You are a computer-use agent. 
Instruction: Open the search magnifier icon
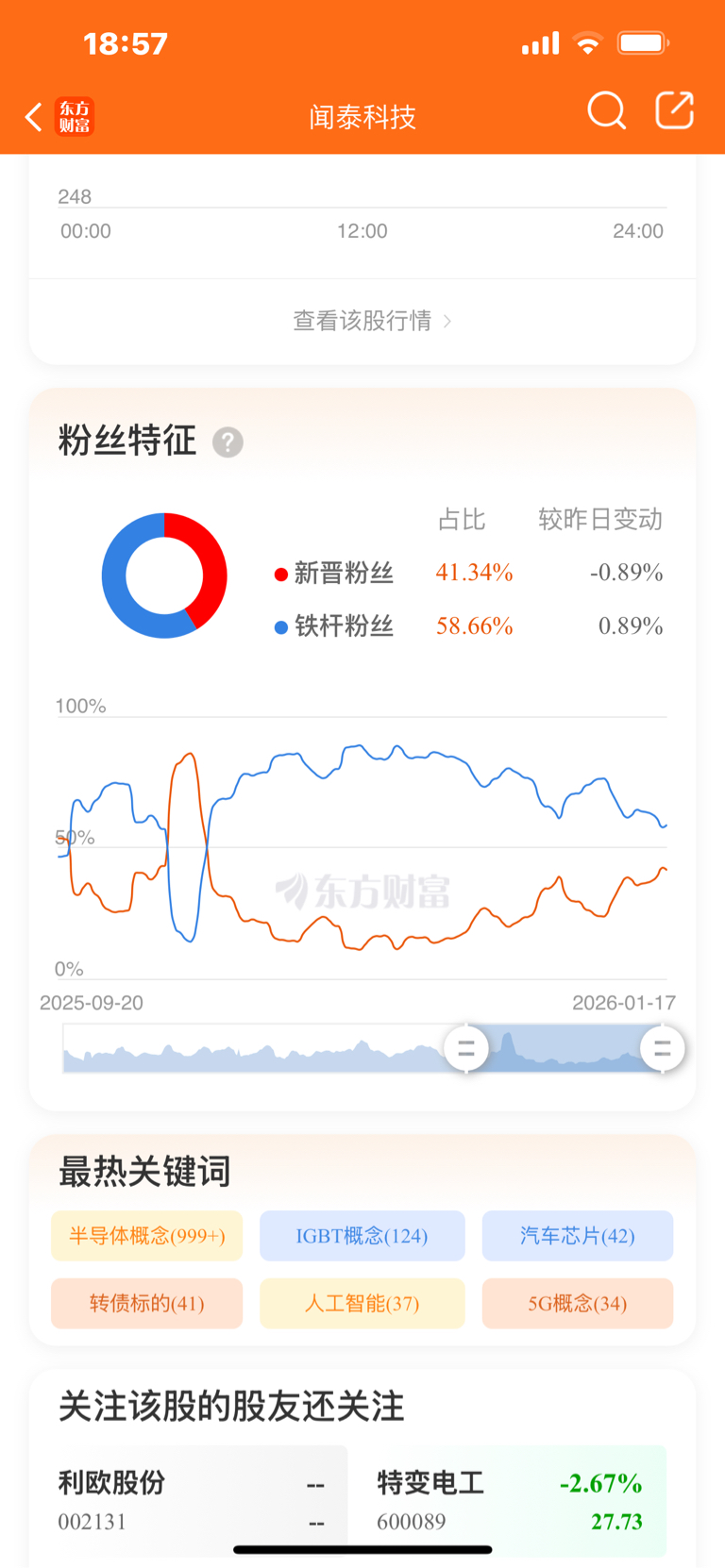[x=606, y=111]
